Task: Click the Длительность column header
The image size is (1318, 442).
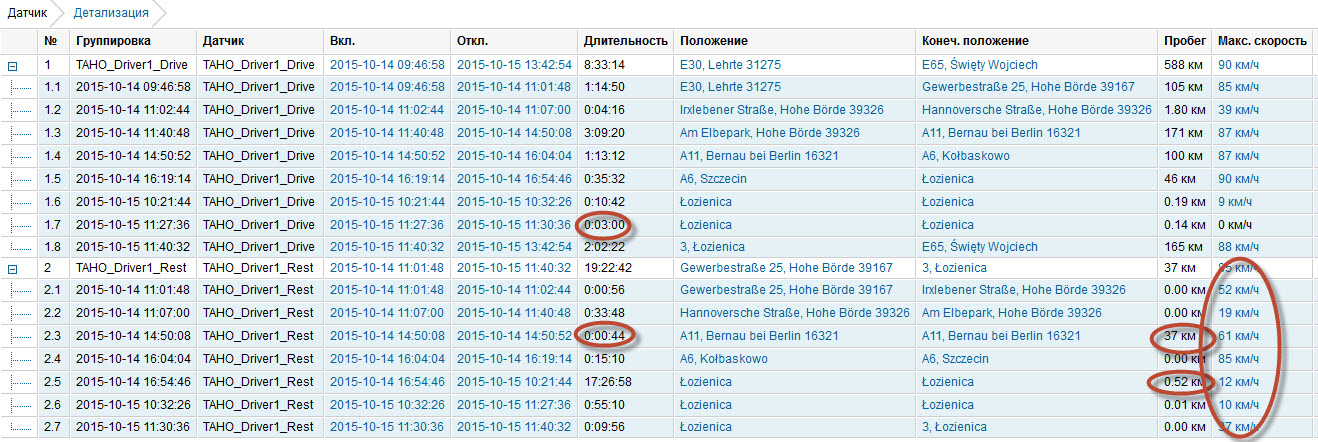Action: [625, 41]
